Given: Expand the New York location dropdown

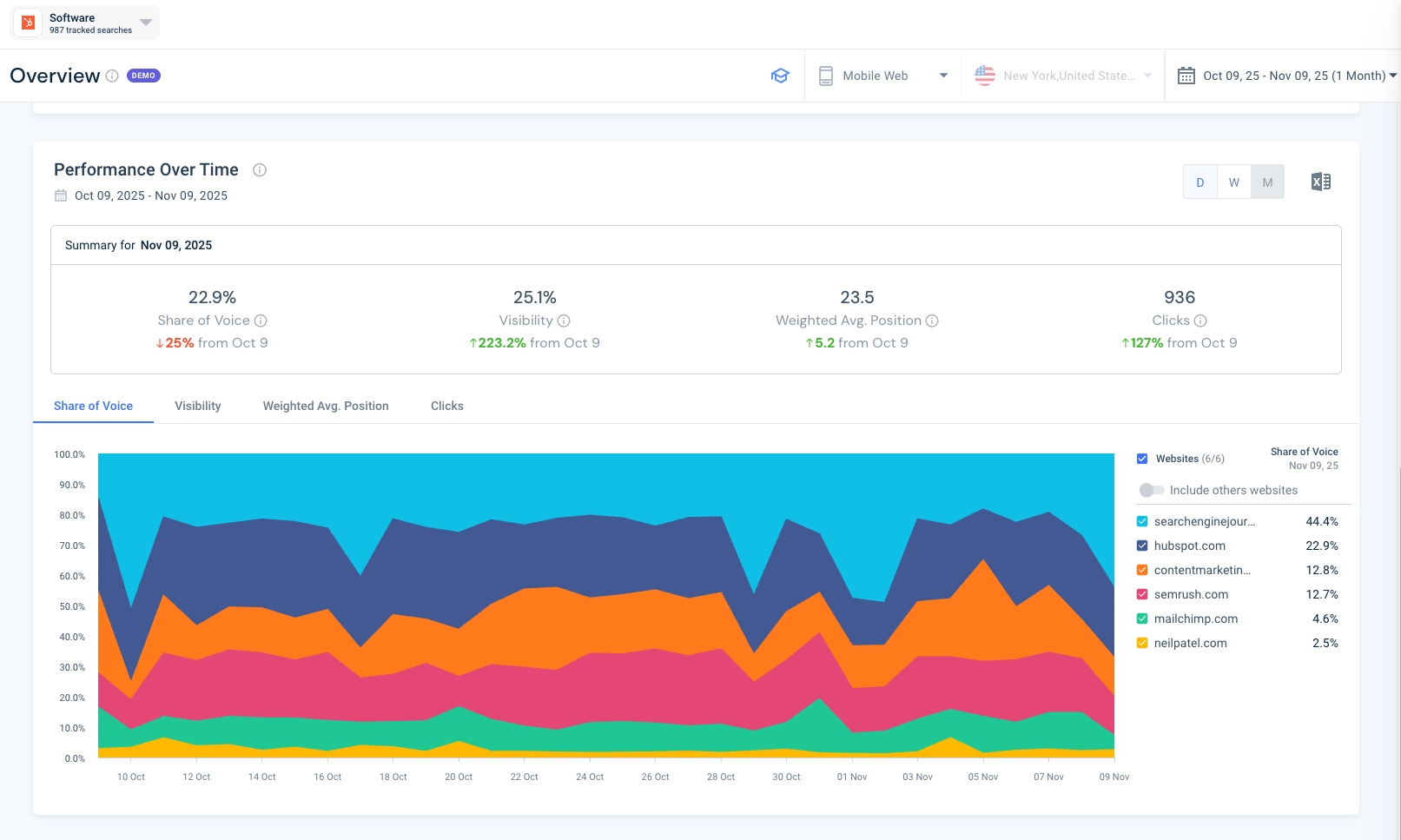Looking at the screenshot, I should 1063,76.
